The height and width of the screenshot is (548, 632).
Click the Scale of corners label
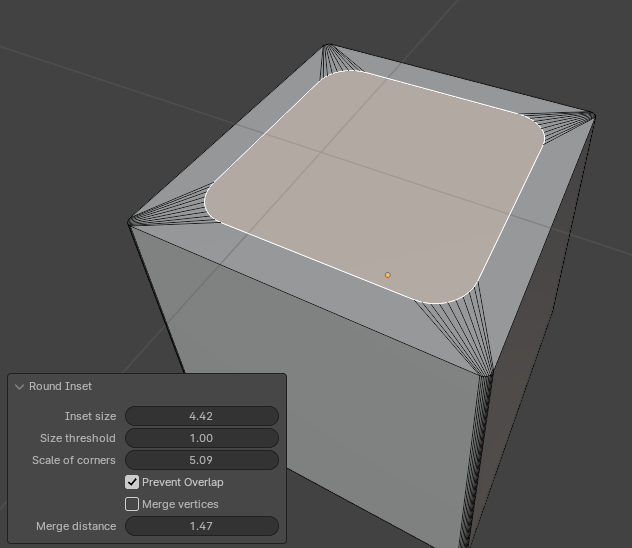pos(74,460)
